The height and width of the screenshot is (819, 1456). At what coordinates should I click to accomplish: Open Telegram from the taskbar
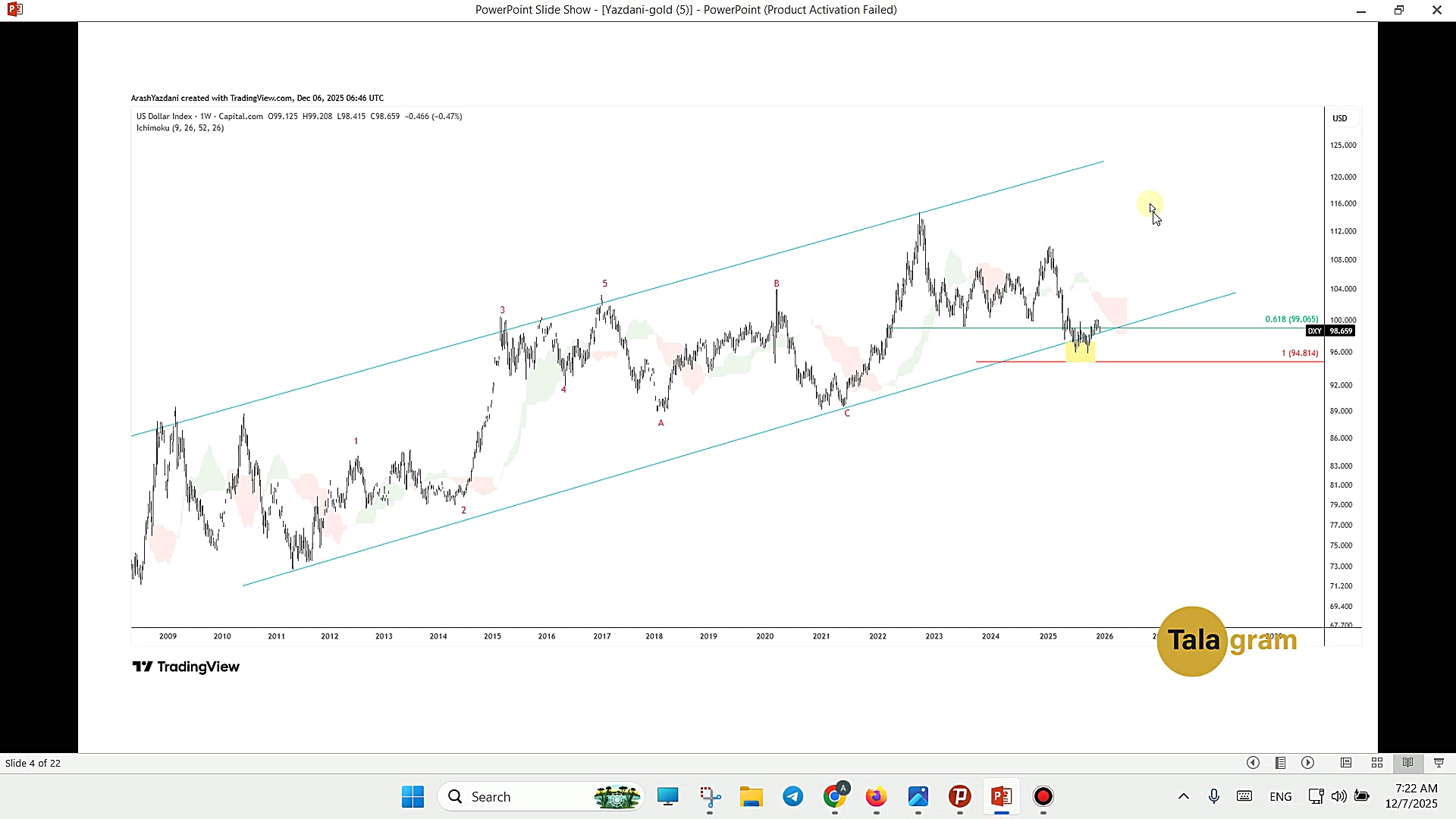point(793,796)
